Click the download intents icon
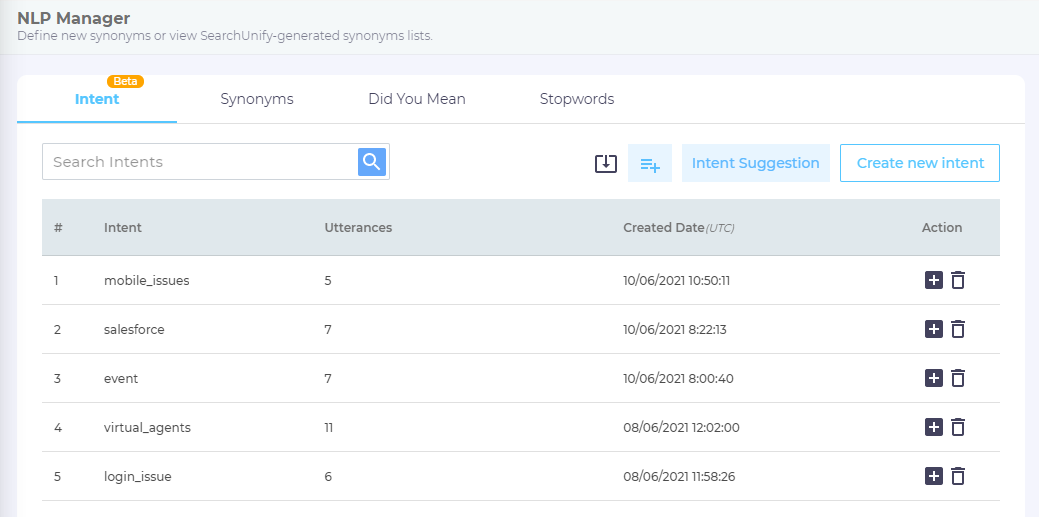 (x=606, y=163)
